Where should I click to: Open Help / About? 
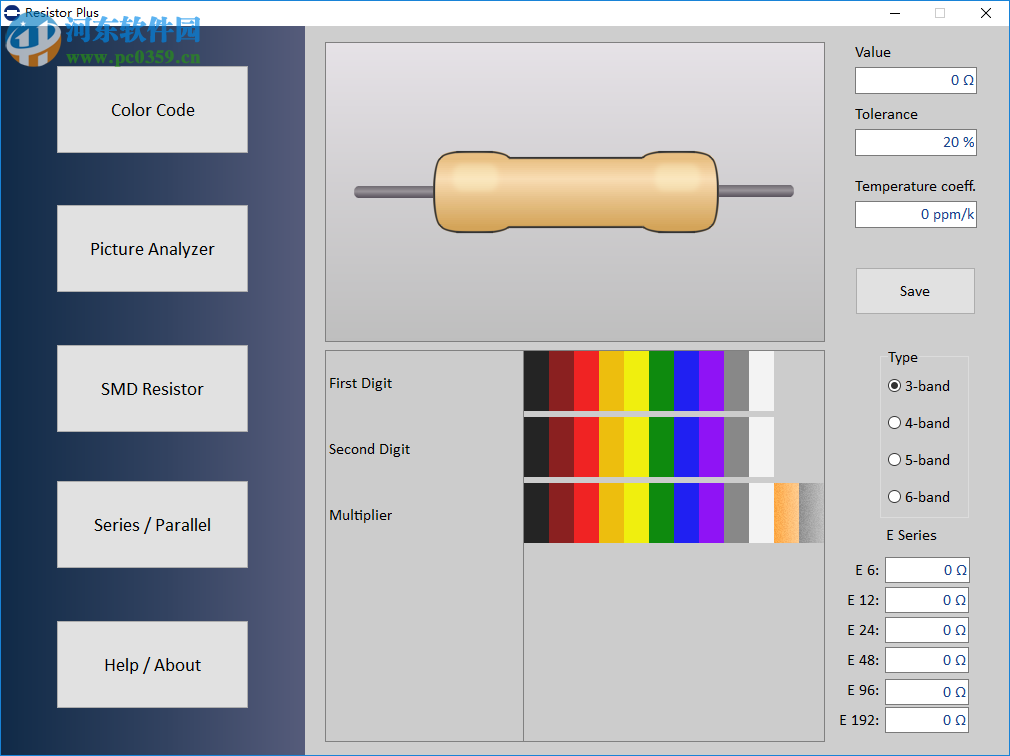152,664
